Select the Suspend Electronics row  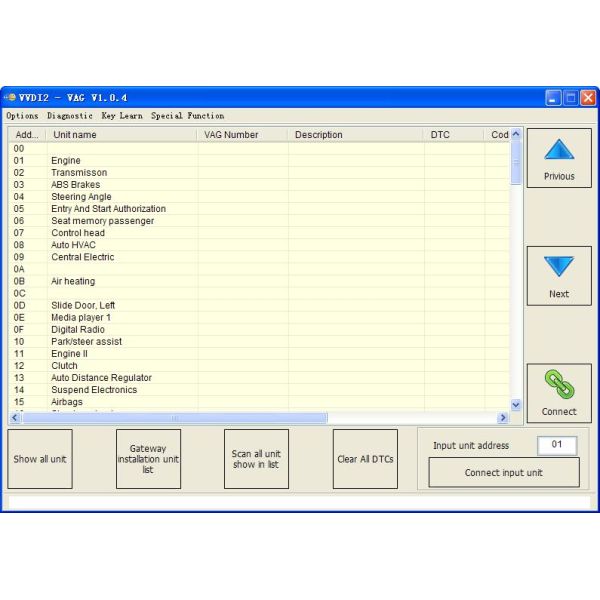[259, 390]
